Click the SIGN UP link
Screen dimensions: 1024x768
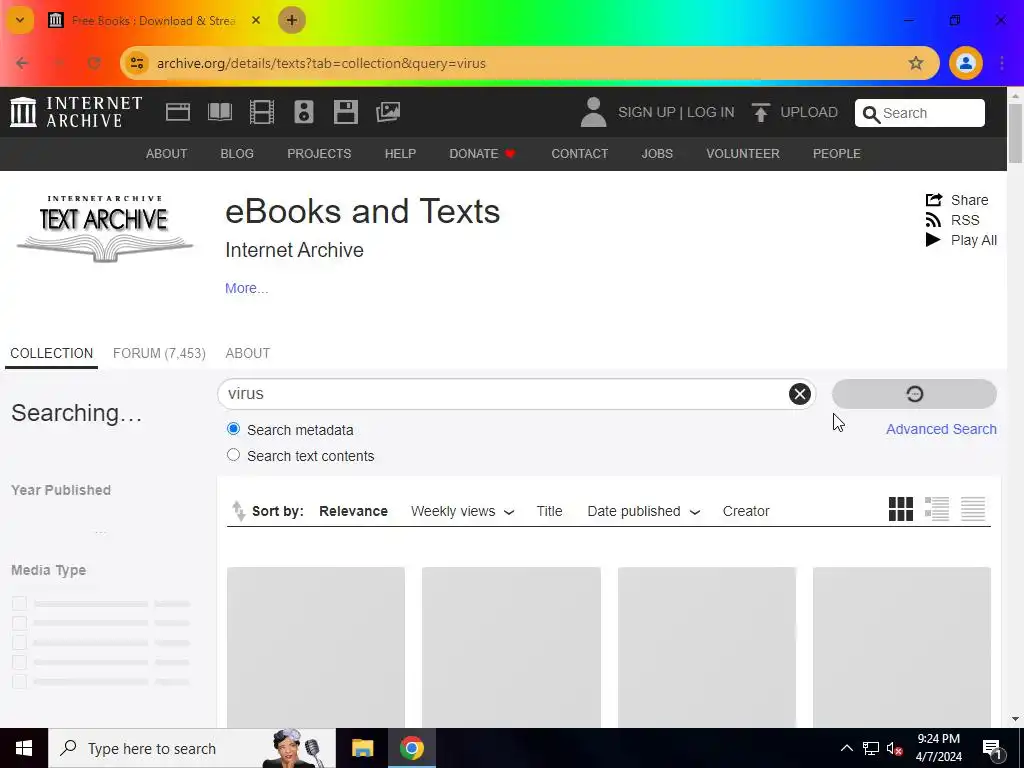(x=647, y=112)
